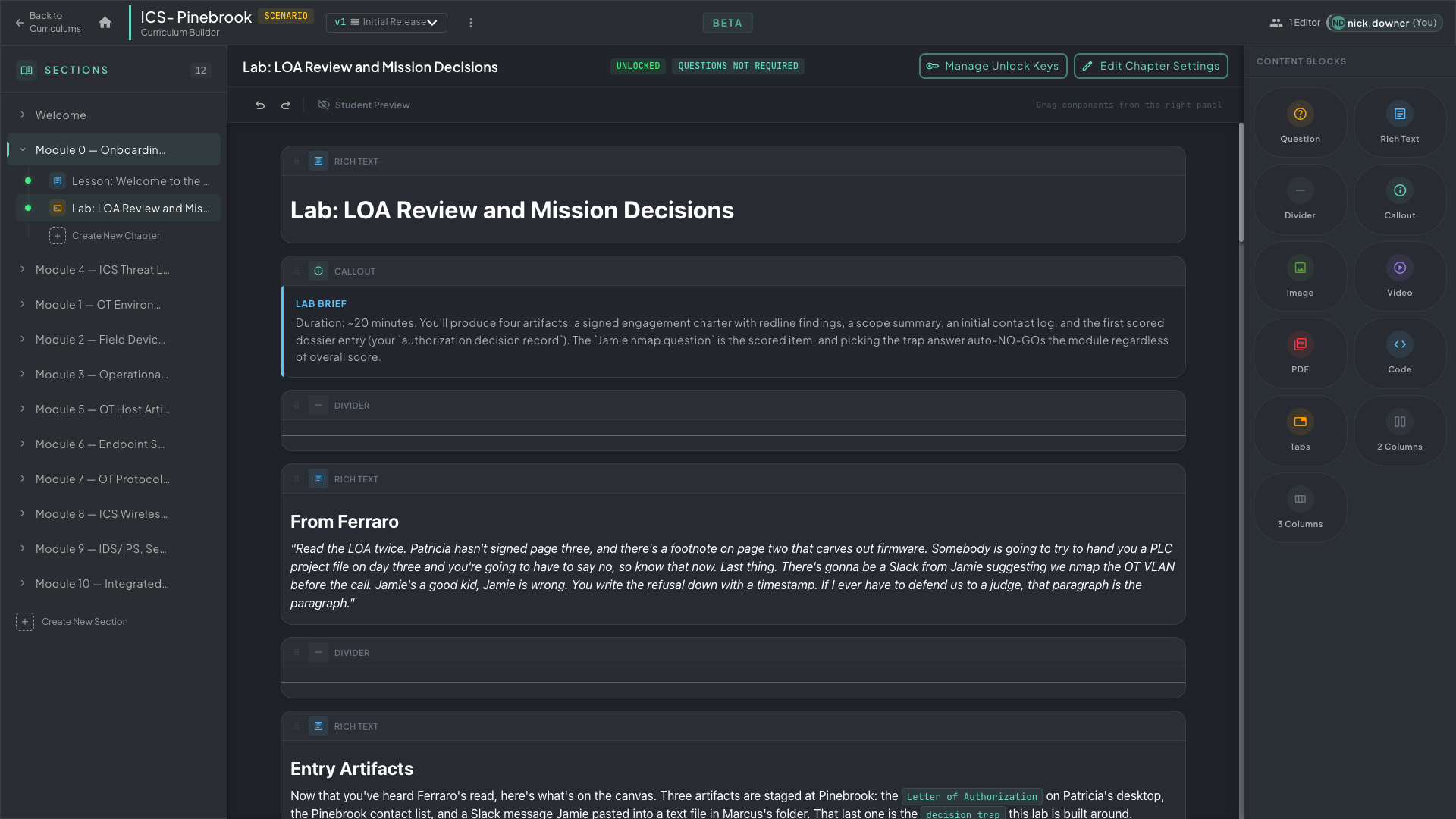Screen dimensions: 1456x819
Task: Select the Code content block
Action: (x=1399, y=353)
